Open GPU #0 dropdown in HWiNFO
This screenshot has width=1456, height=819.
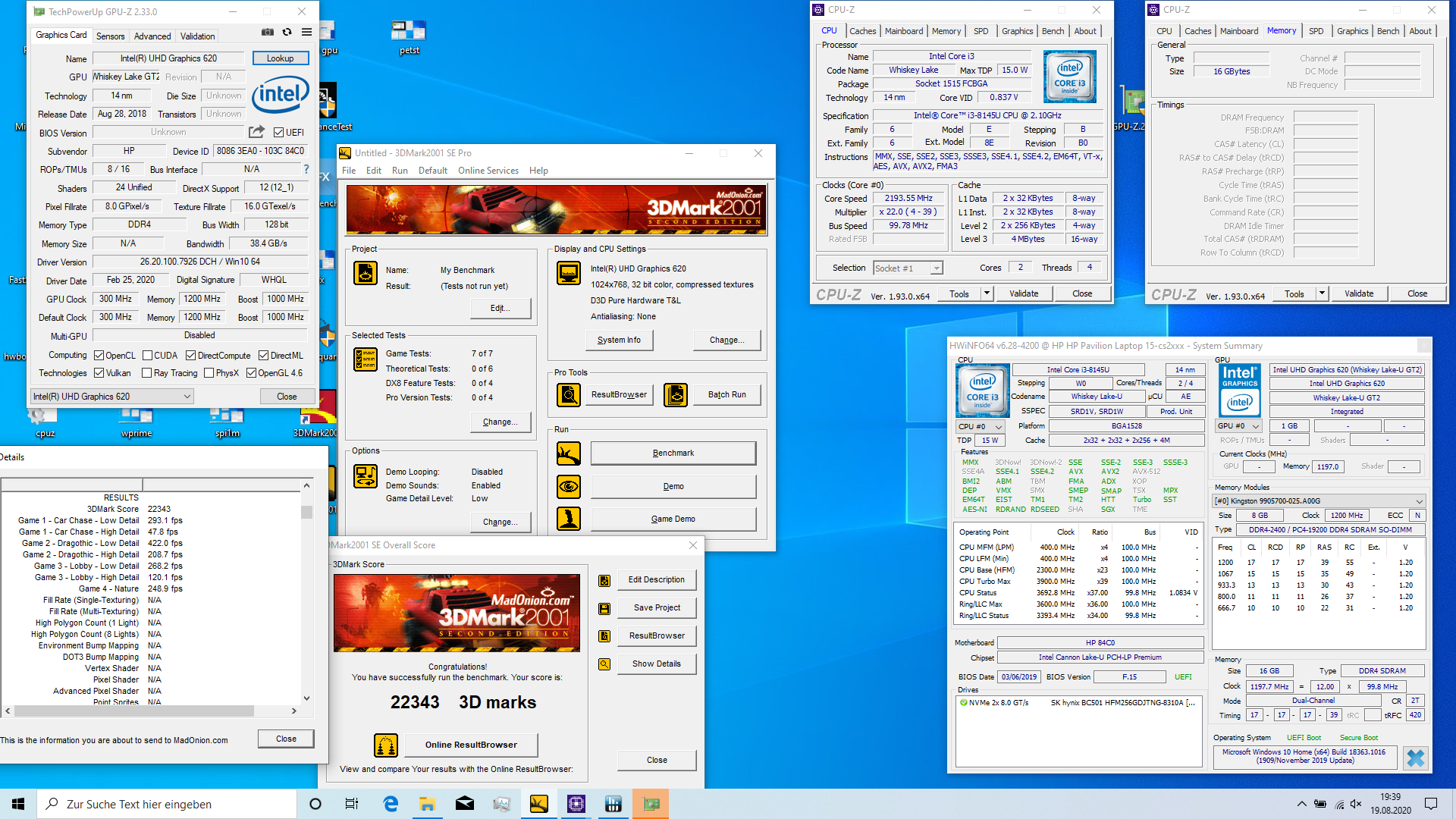pos(1240,426)
